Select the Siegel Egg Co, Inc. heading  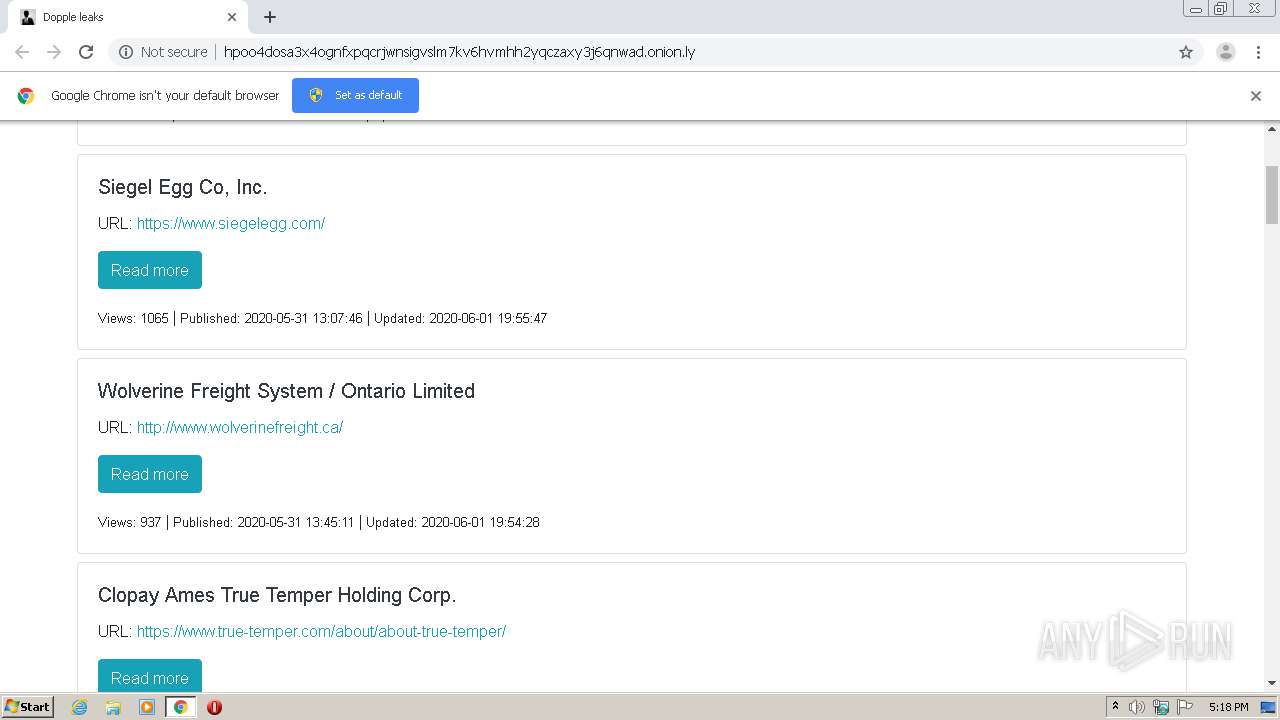tap(183, 187)
